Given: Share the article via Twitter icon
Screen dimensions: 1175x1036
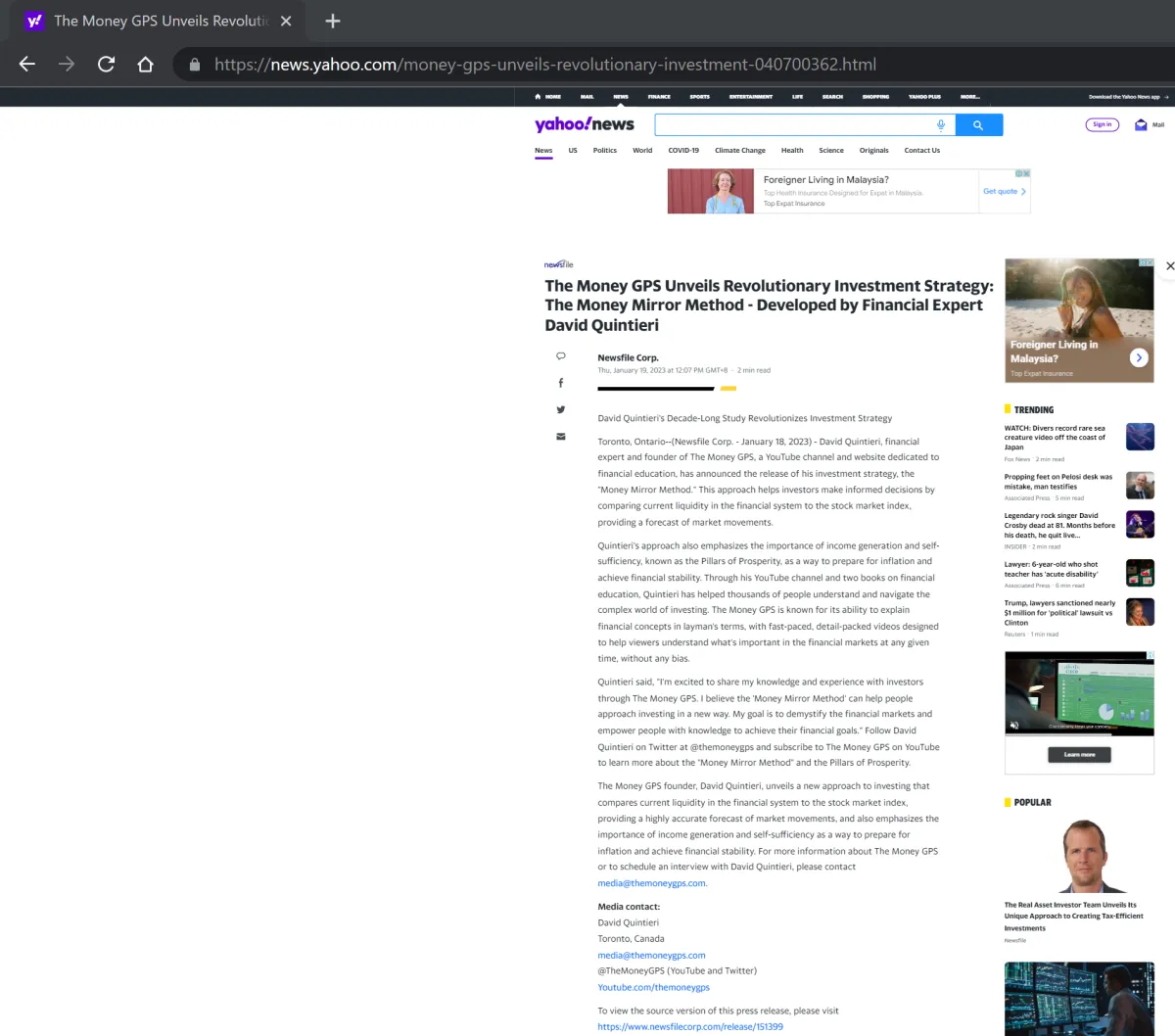Looking at the screenshot, I should click(561, 409).
